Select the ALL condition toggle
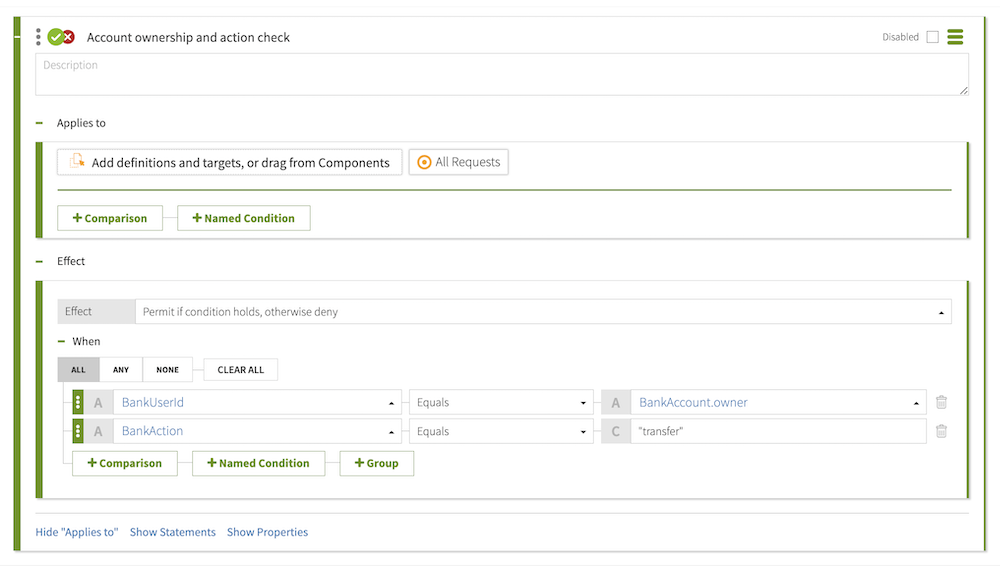Viewport: 1000px width, 566px height. click(x=78, y=370)
